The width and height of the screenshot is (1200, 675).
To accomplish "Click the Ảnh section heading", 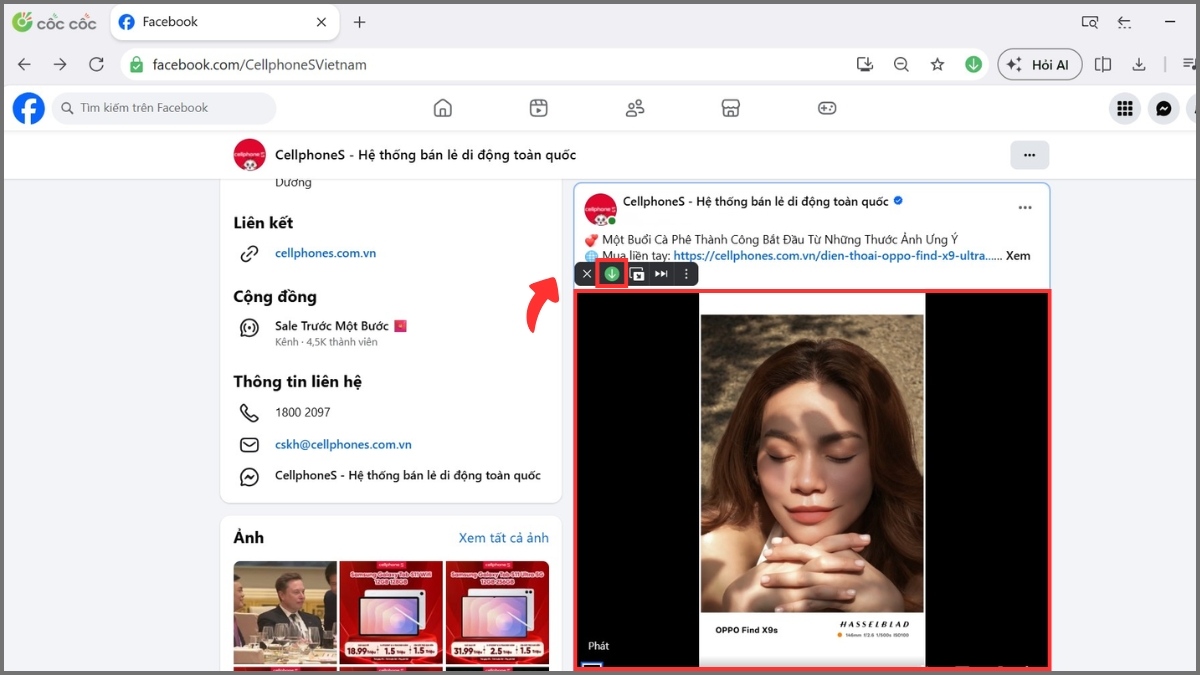I will [248, 538].
